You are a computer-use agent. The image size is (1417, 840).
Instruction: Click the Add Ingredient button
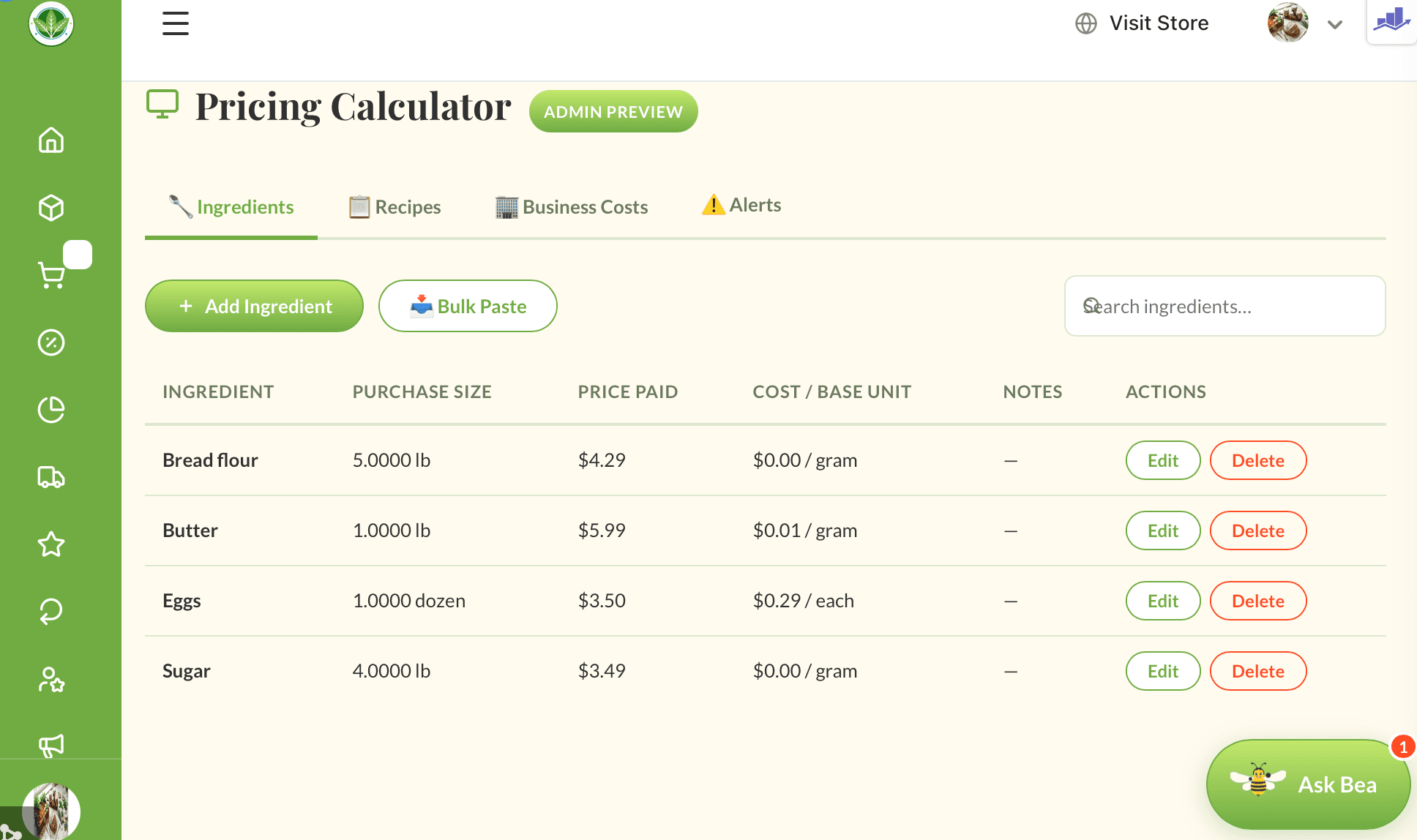click(x=254, y=306)
